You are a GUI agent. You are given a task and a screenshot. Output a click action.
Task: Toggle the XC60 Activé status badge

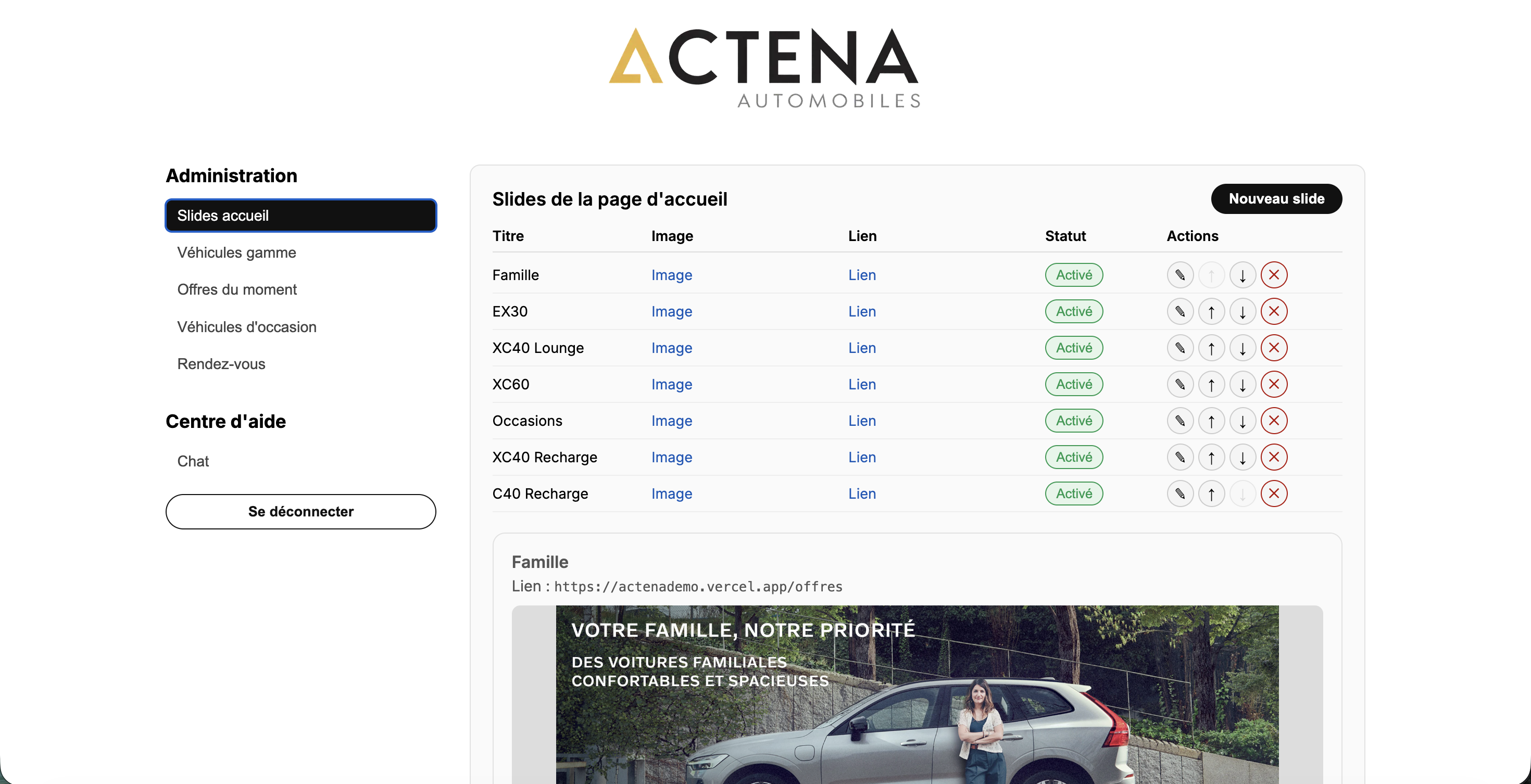(x=1073, y=384)
